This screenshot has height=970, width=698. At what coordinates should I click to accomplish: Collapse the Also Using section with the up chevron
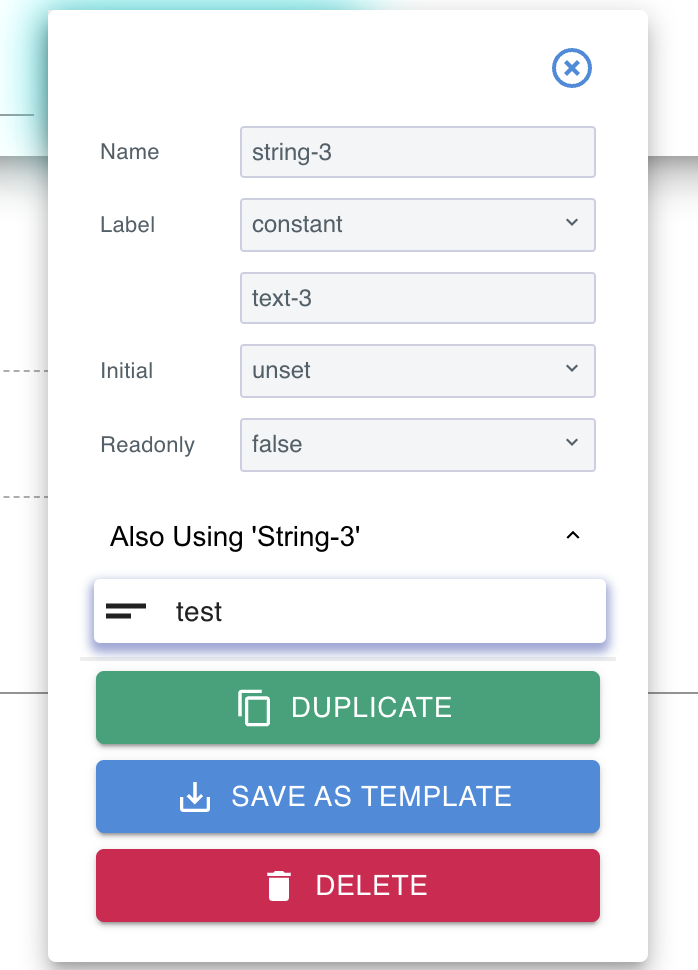[x=573, y=537]
